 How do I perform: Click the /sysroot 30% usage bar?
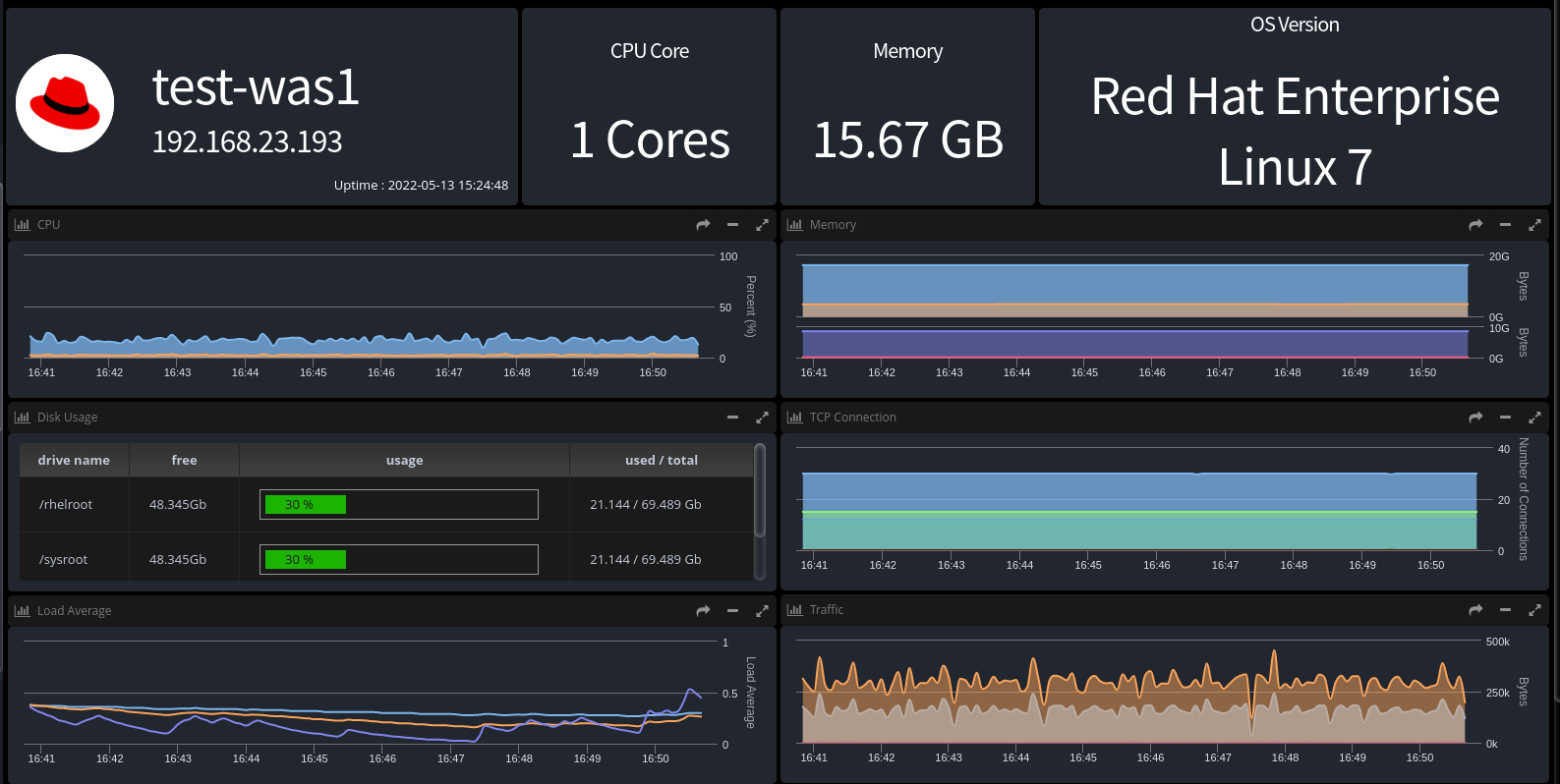click(x=303, y=559)
